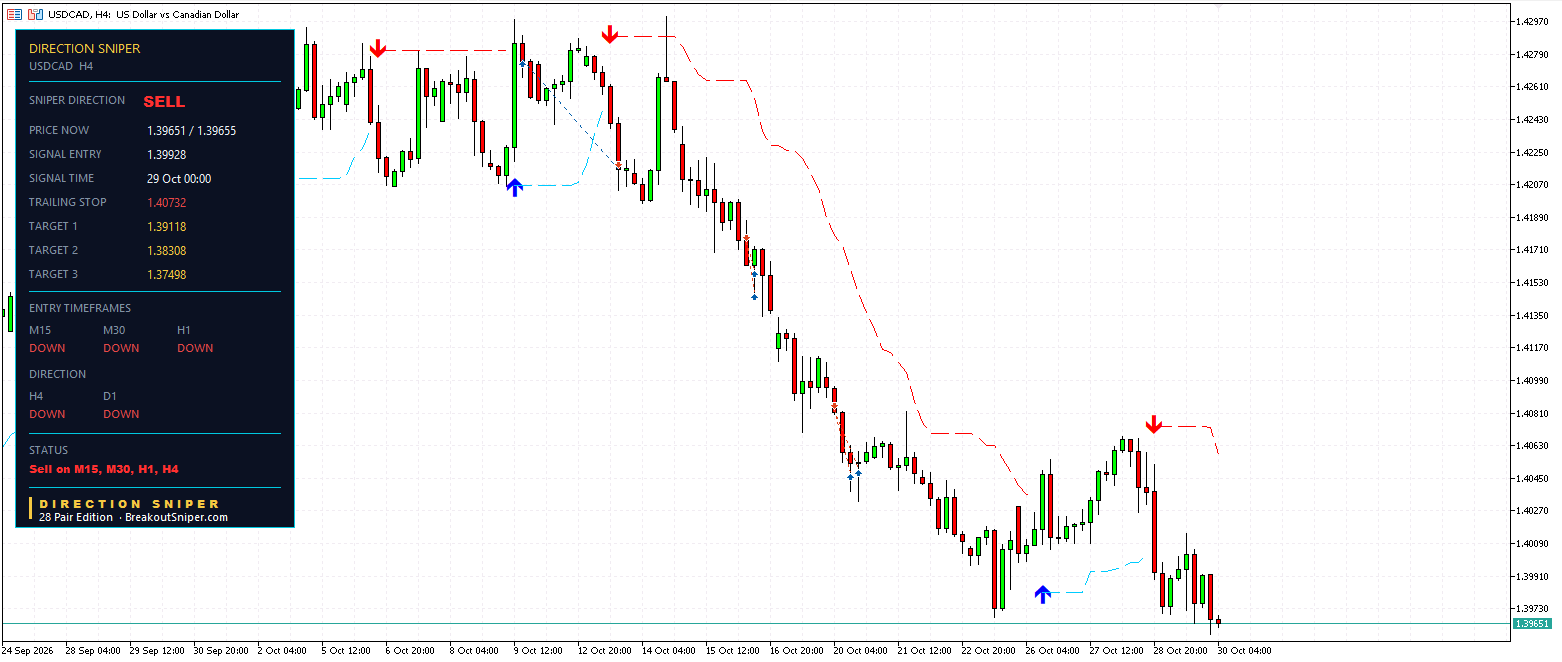This screenshot has height=662, width=1562.
Task: Click the 1.42970 price axis label
Action: [1533, 21]
